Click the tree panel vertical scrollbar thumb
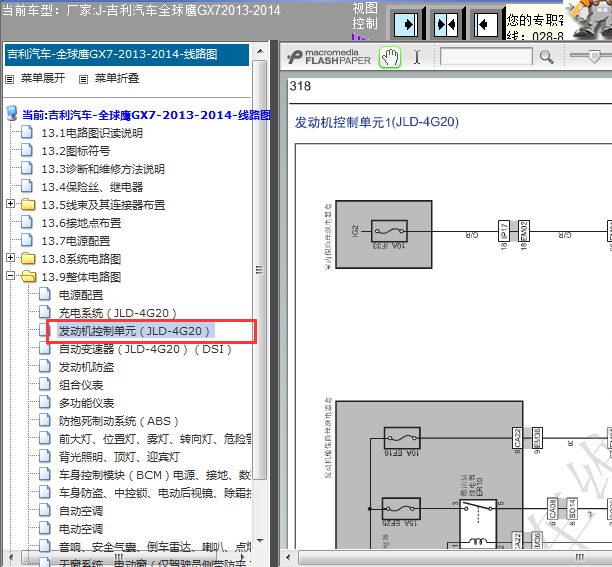Image resolution: width=612 pixels, height=567 pixels. (260, 269)
